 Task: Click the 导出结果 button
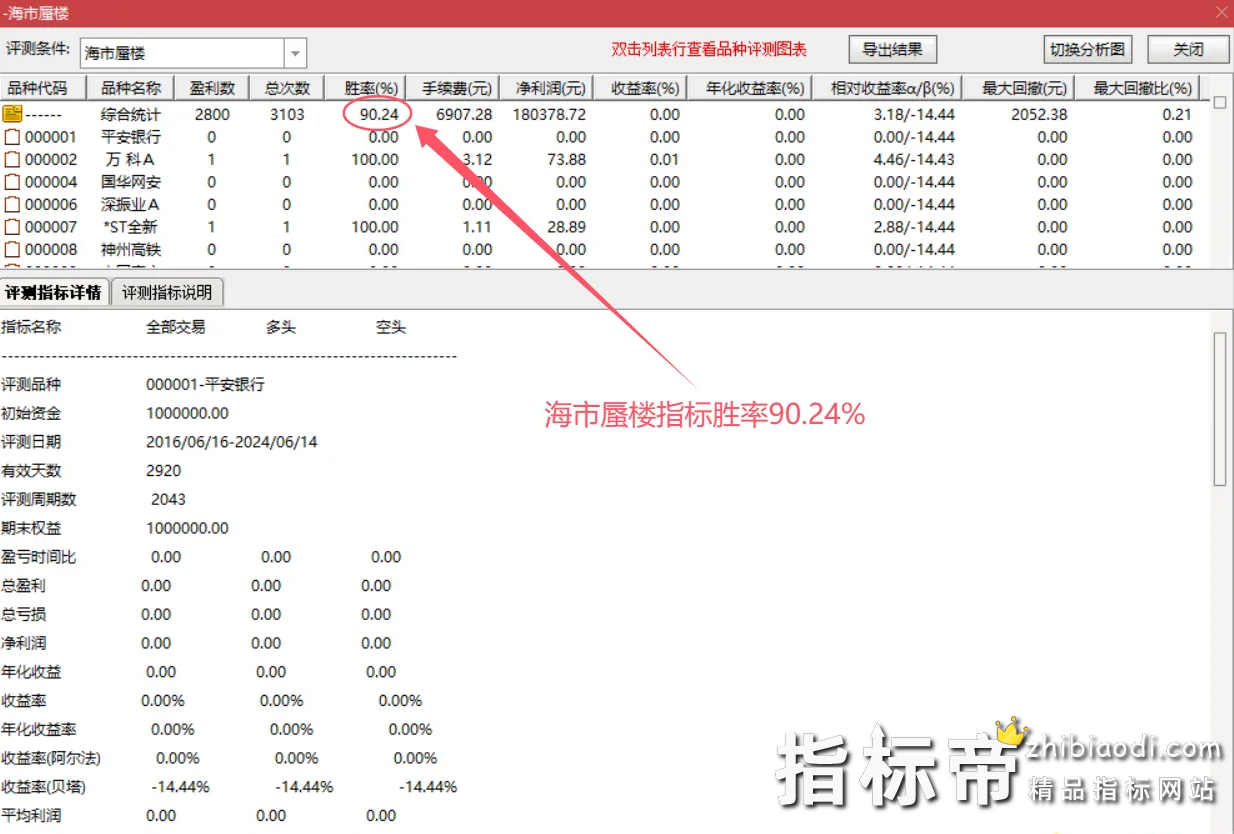tap(892, 49)
